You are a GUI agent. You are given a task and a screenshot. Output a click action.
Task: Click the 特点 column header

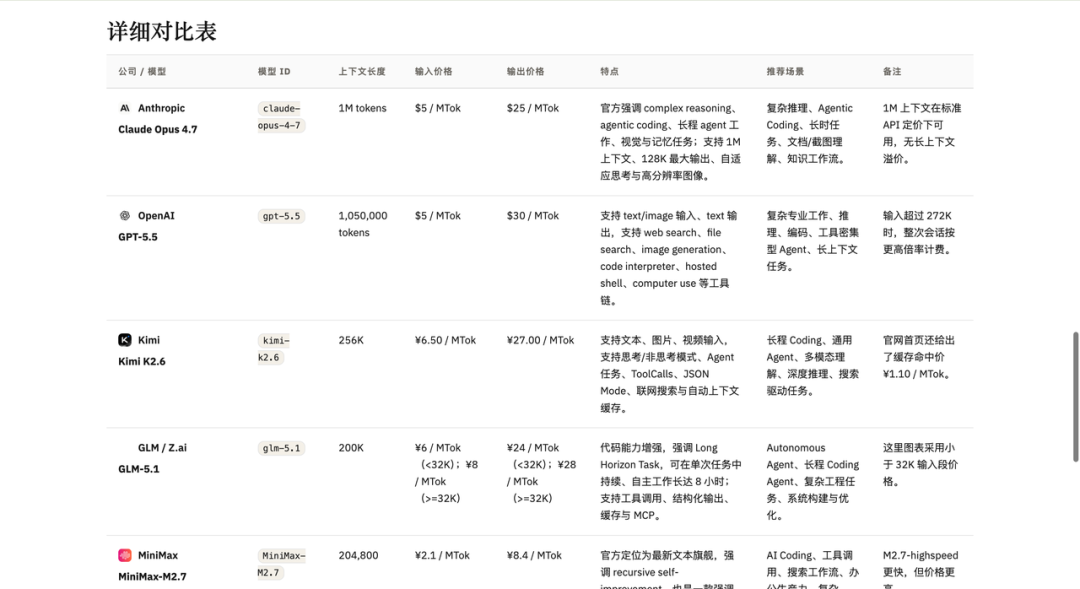[x=609, y=72]
